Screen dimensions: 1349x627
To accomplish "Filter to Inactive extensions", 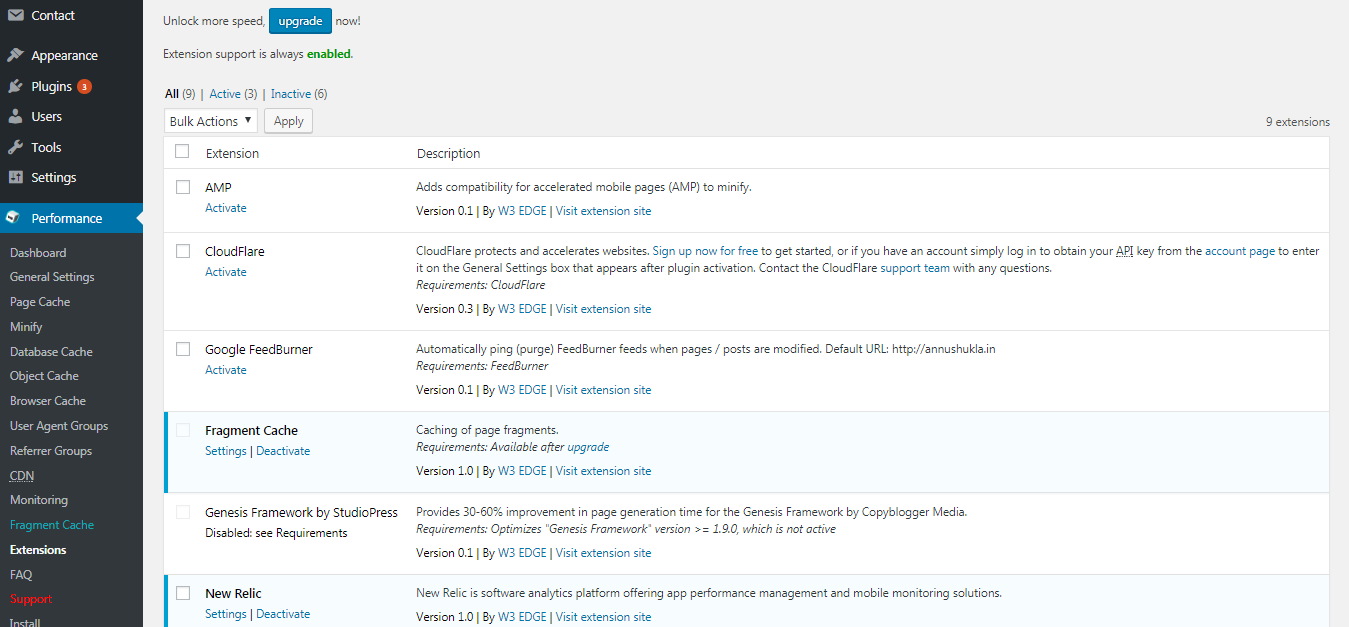I will coord(299,94).
